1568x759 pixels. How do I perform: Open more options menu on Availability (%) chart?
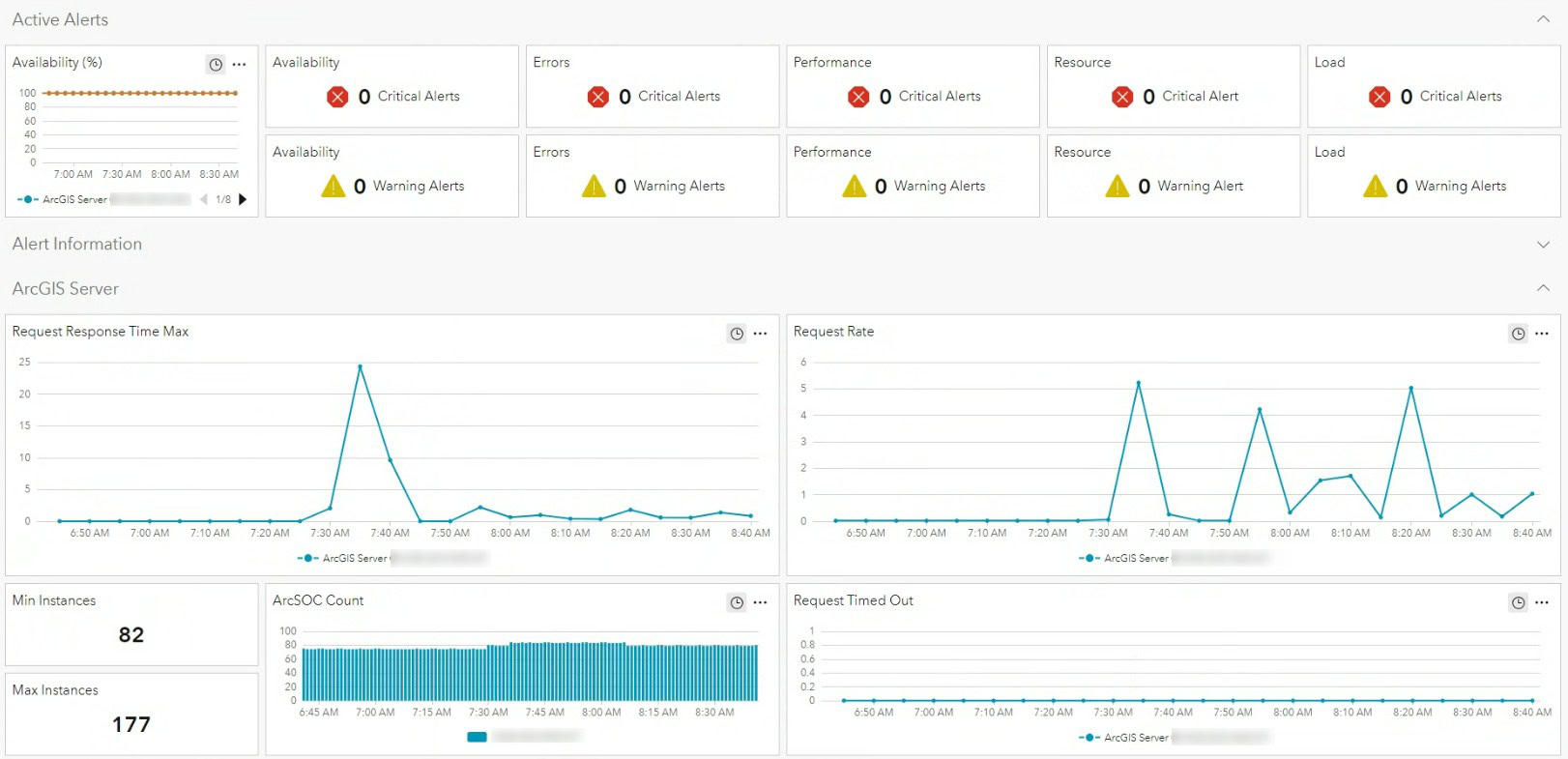(240, 65)
